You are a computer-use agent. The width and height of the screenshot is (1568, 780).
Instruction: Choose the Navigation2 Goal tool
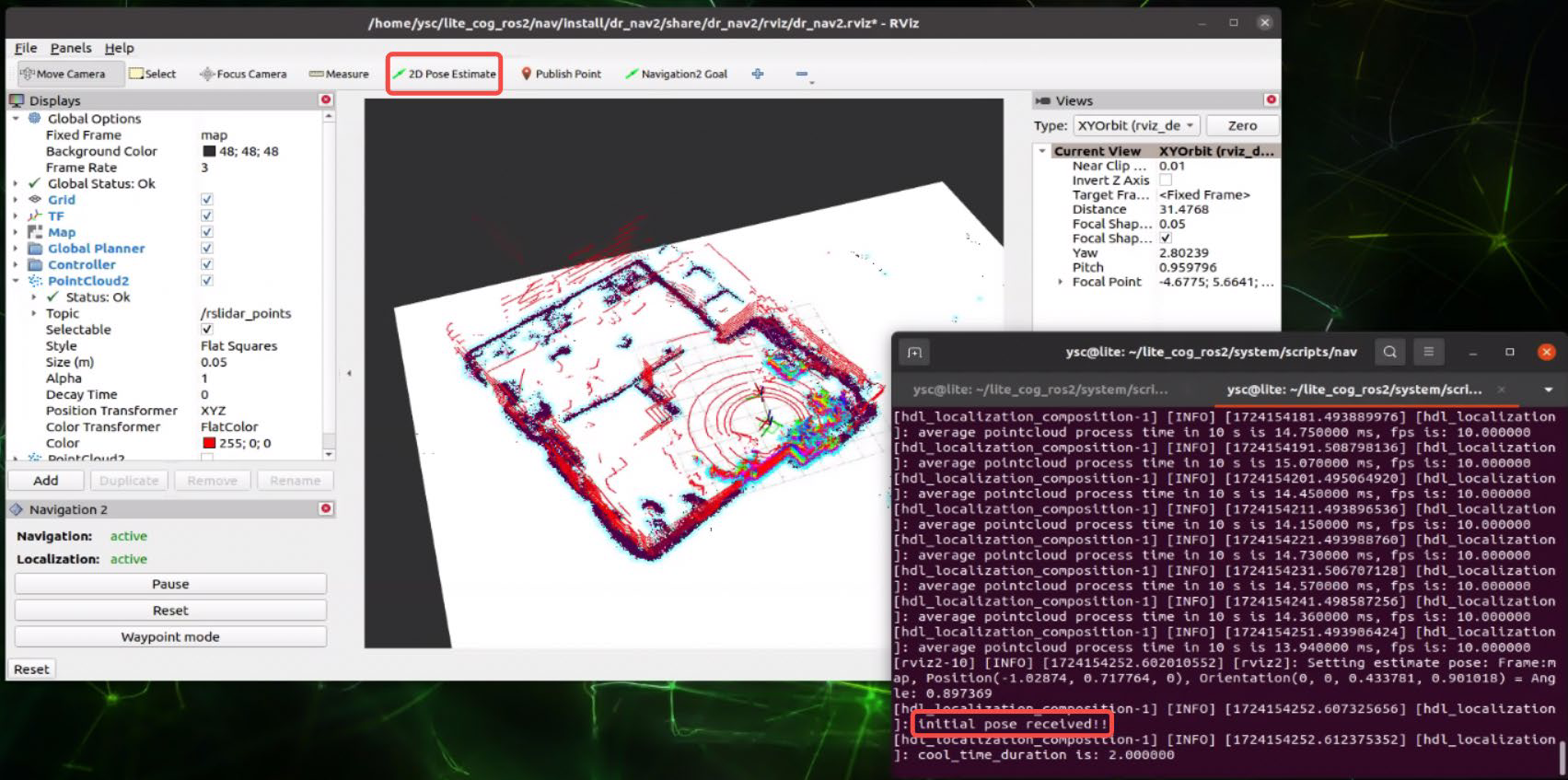click(x=677, y=74)
